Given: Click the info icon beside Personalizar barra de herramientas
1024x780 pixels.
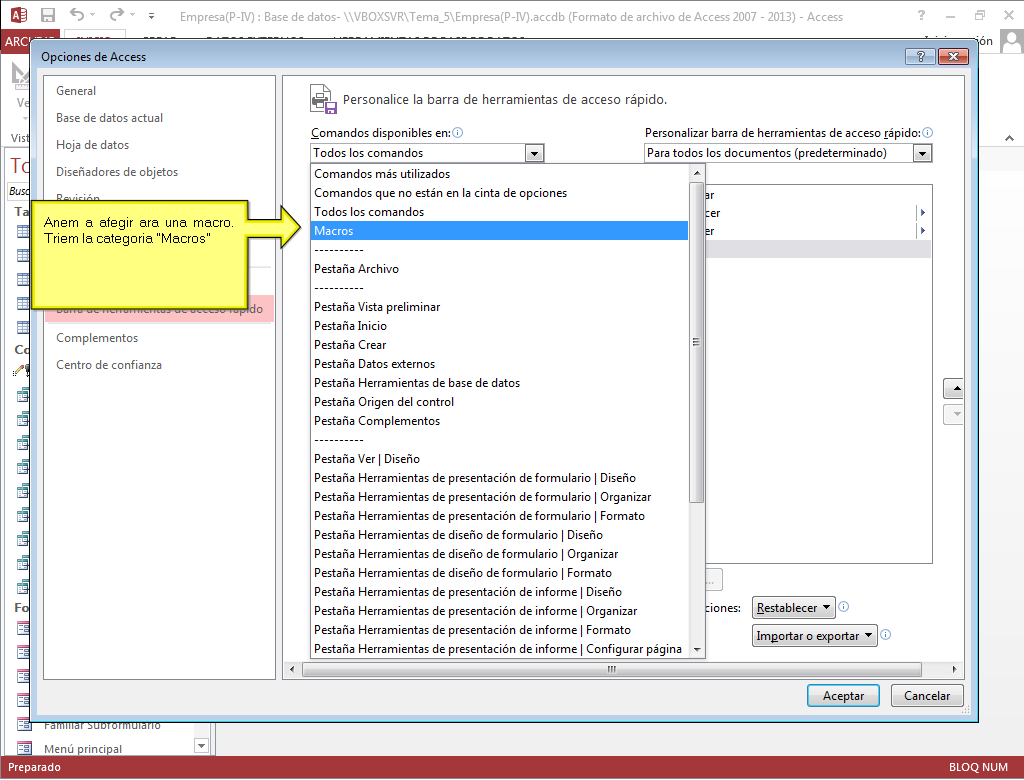Looking at the screenshot, I should click(x=927, y=133).
